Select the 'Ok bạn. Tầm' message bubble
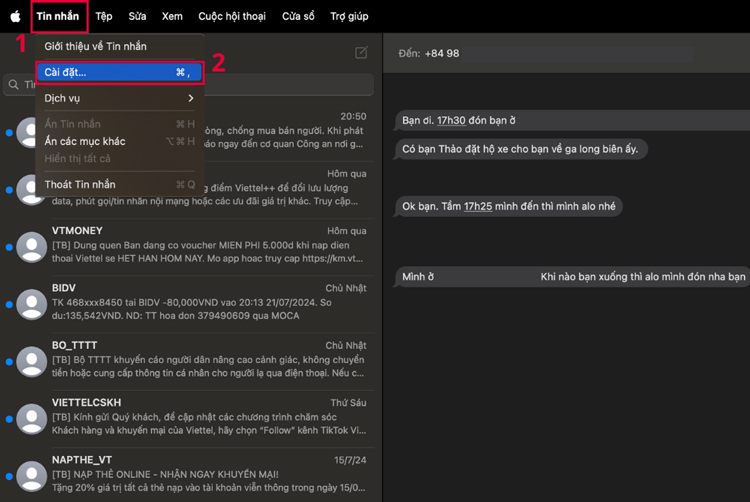The height and width of the screenshot is (502, 750). point(508,207)
